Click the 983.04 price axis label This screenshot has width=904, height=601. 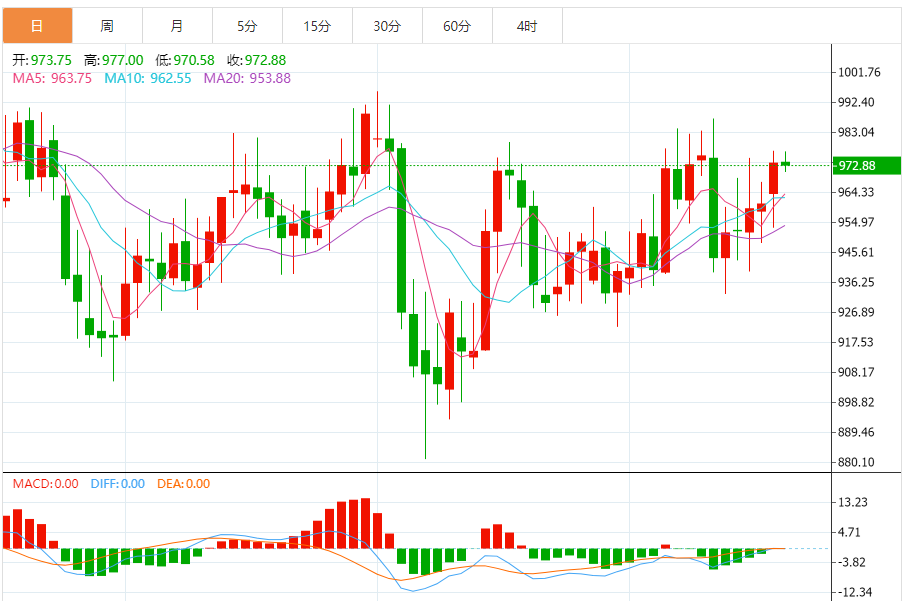point(856,132)
